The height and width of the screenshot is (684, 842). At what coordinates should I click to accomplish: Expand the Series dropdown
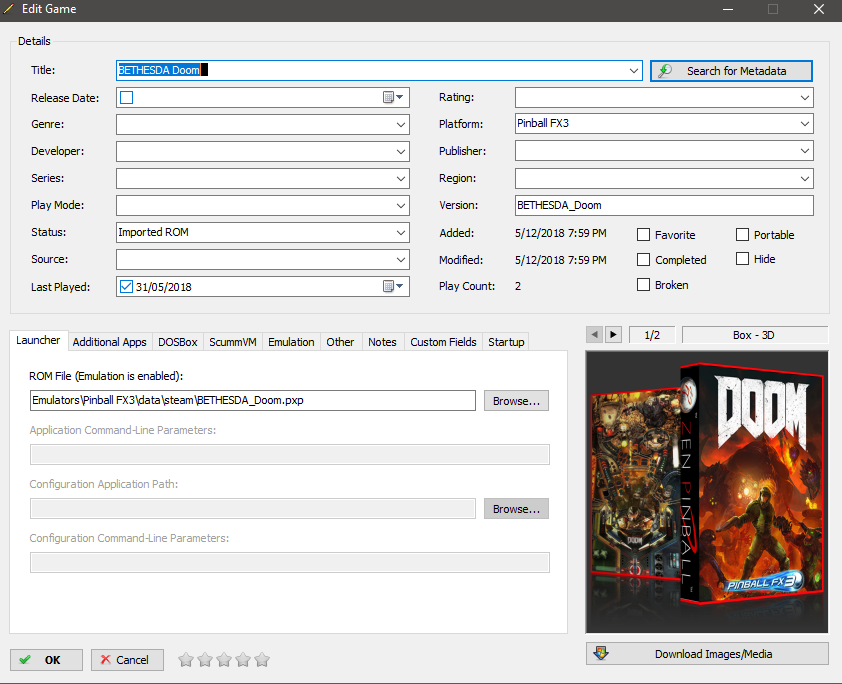(x=401, y=178)
